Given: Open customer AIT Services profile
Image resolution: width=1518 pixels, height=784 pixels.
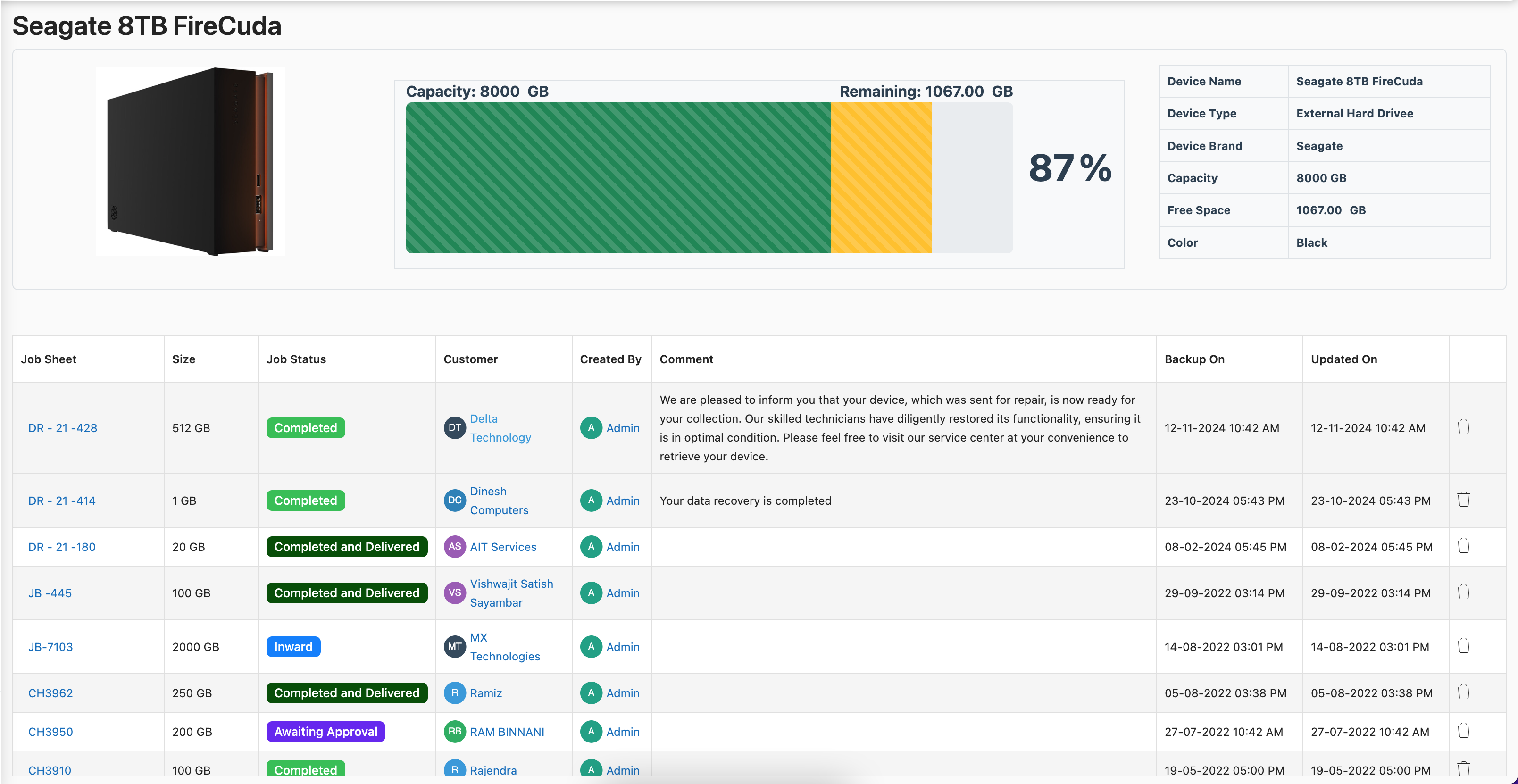Looking at the screenshot, I should point(503,547).
